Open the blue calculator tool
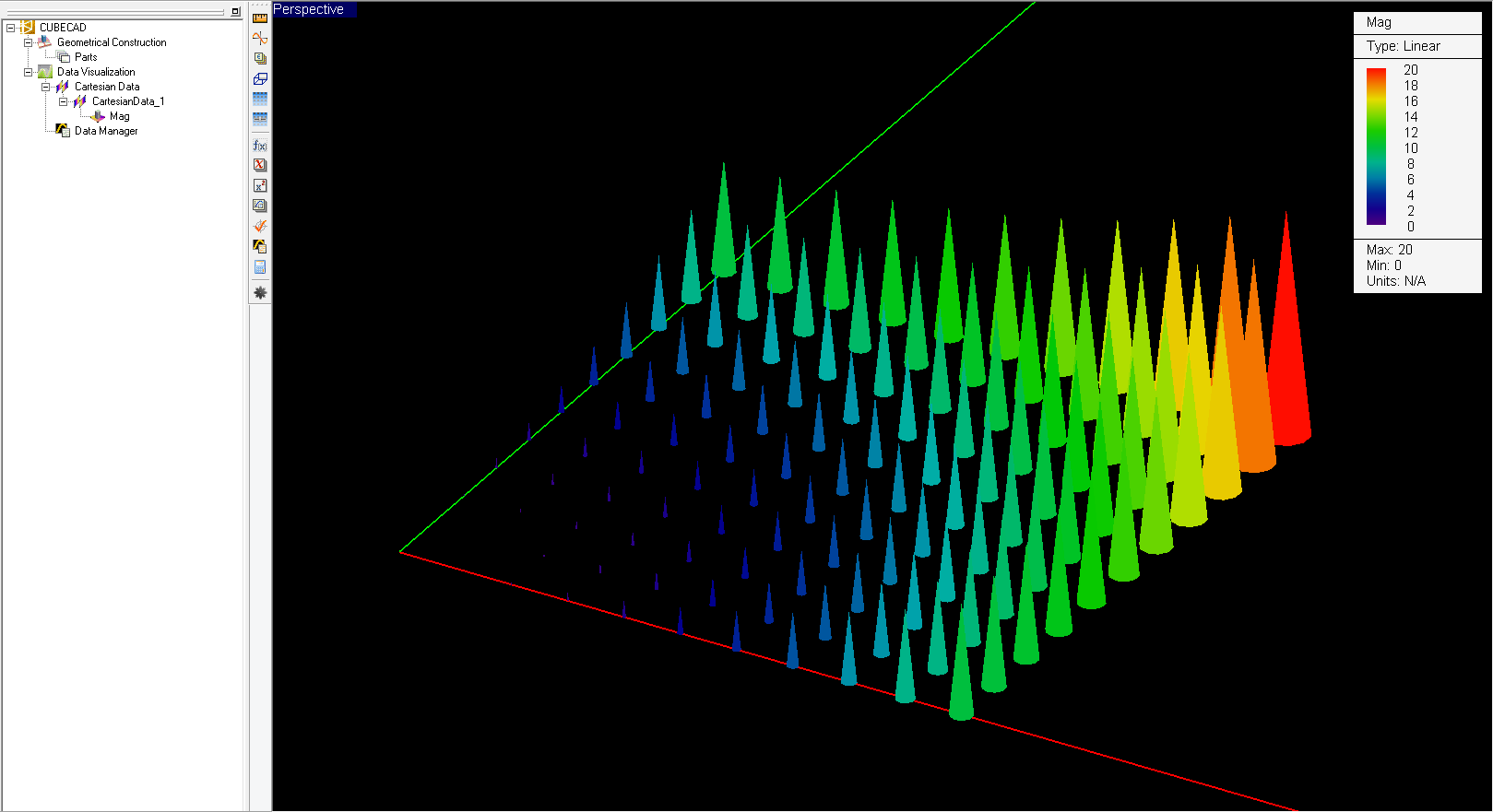Screen dimensions: 1493x812 click(x=260, y=267)
